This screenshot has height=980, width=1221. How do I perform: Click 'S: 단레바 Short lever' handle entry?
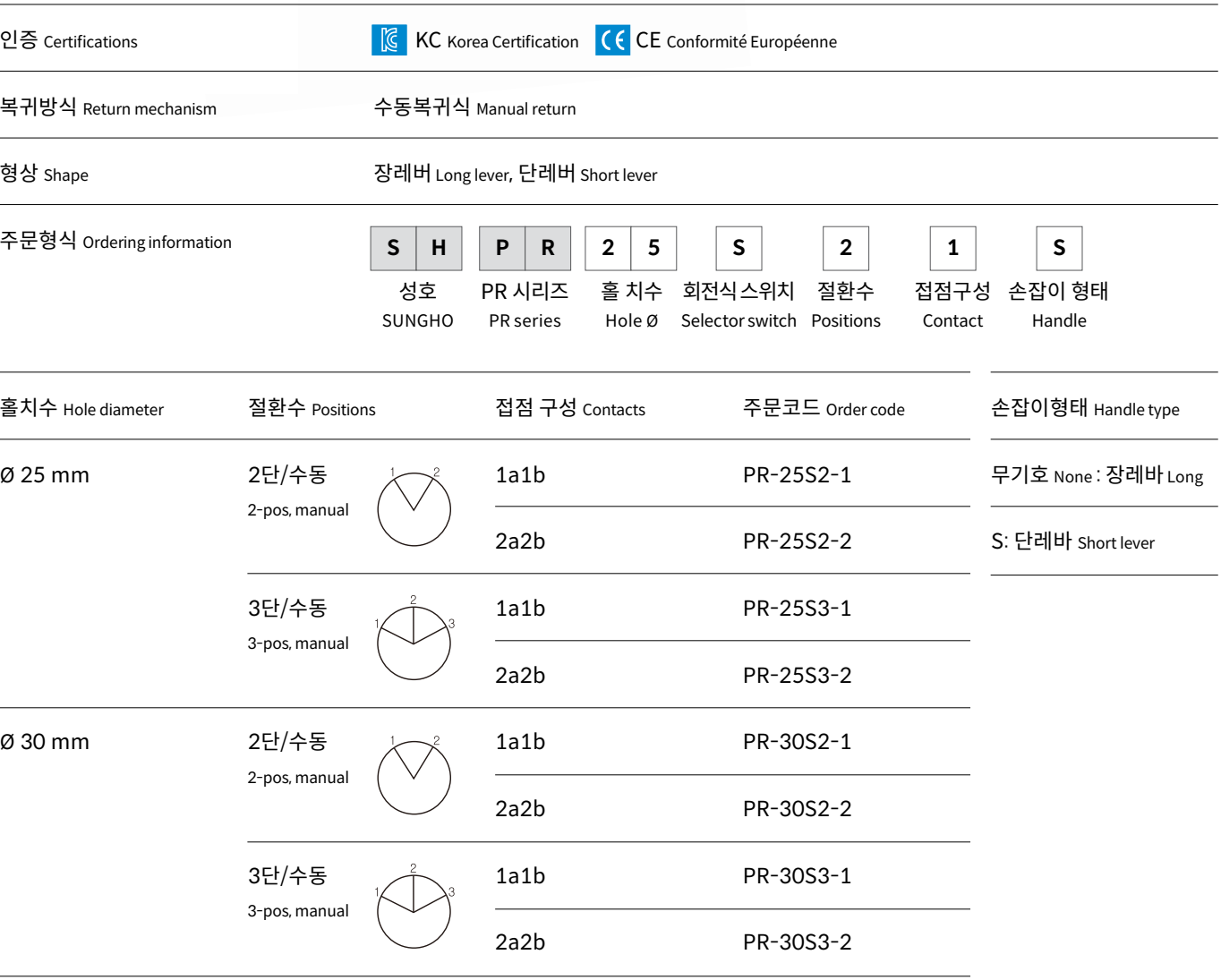[x=1072, y=541]
